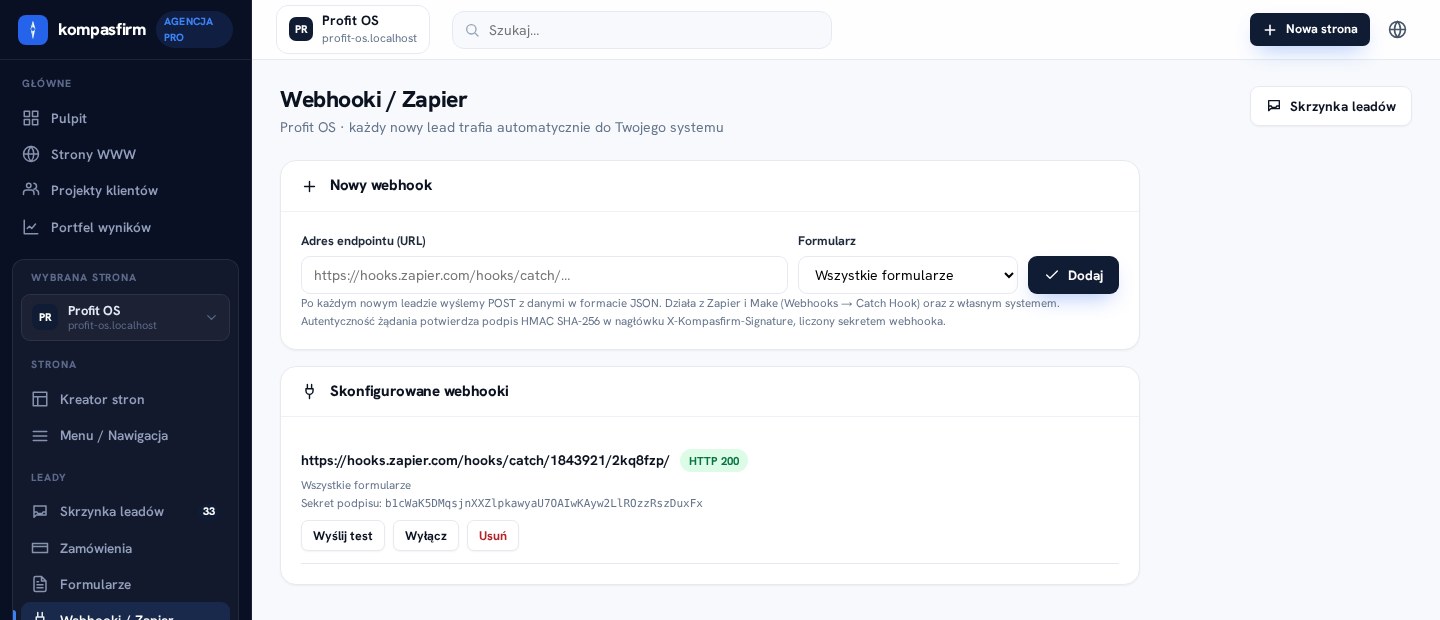This screenshot has width=1440, height=620.
Task: Open Menu / Nawigacja settings
Action: point(125,435)
